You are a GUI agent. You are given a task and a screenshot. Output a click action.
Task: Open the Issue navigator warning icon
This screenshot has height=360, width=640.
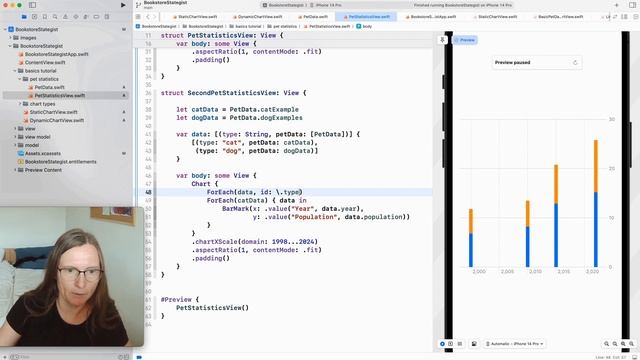[x=65, y=17]
